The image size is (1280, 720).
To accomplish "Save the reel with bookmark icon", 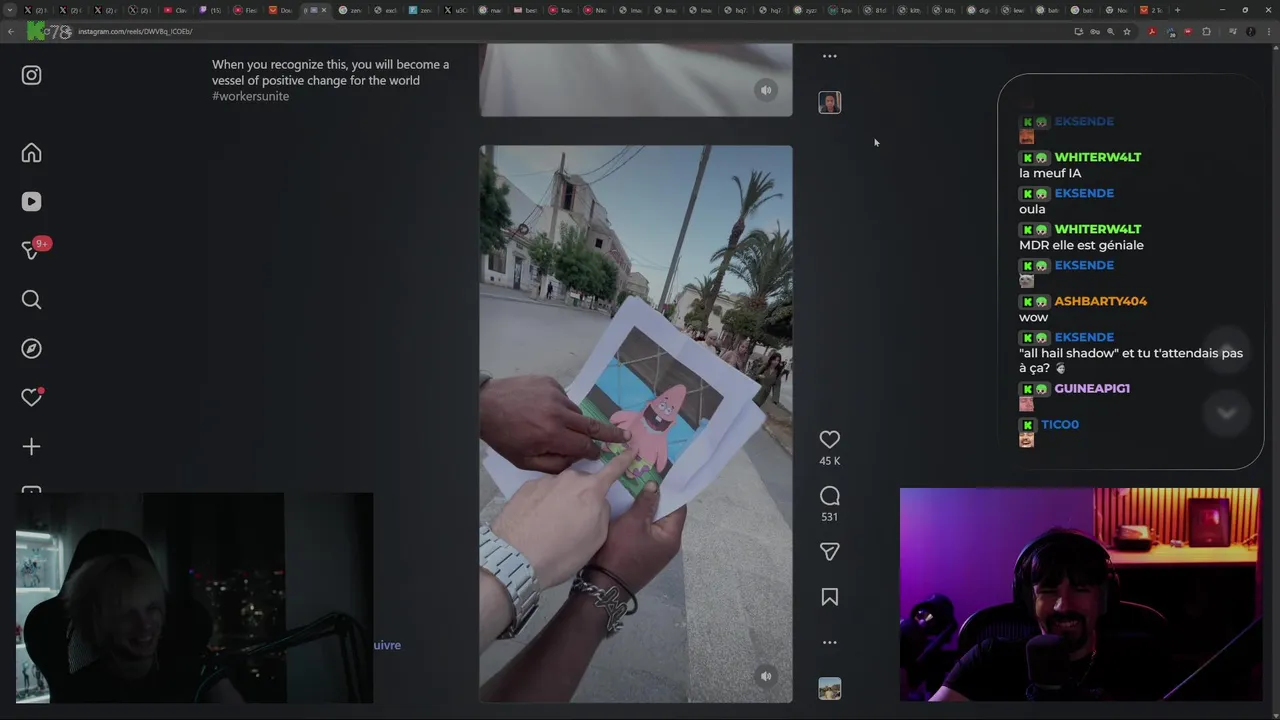I will tap(829, 597).
